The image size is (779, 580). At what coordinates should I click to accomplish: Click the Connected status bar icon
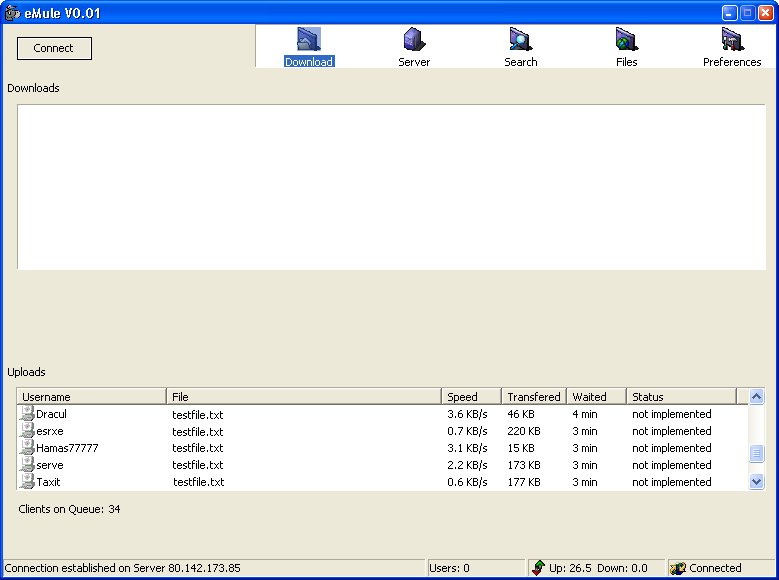pyautogui.click(x=678, y=568)
